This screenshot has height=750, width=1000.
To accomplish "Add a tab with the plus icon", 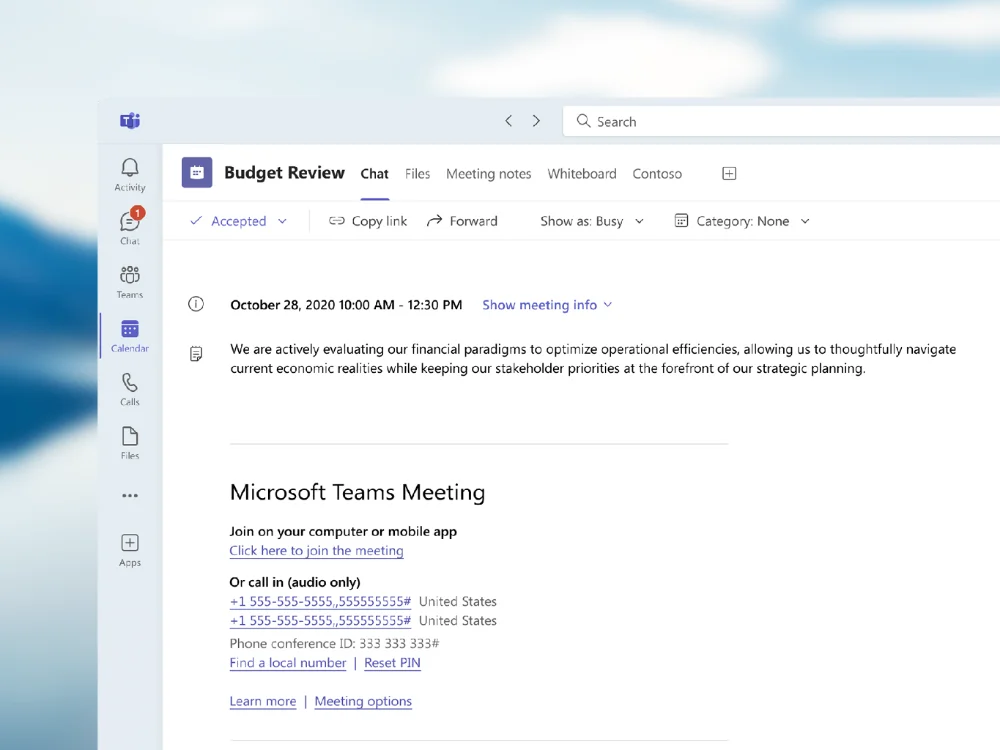I will (729, 173).
